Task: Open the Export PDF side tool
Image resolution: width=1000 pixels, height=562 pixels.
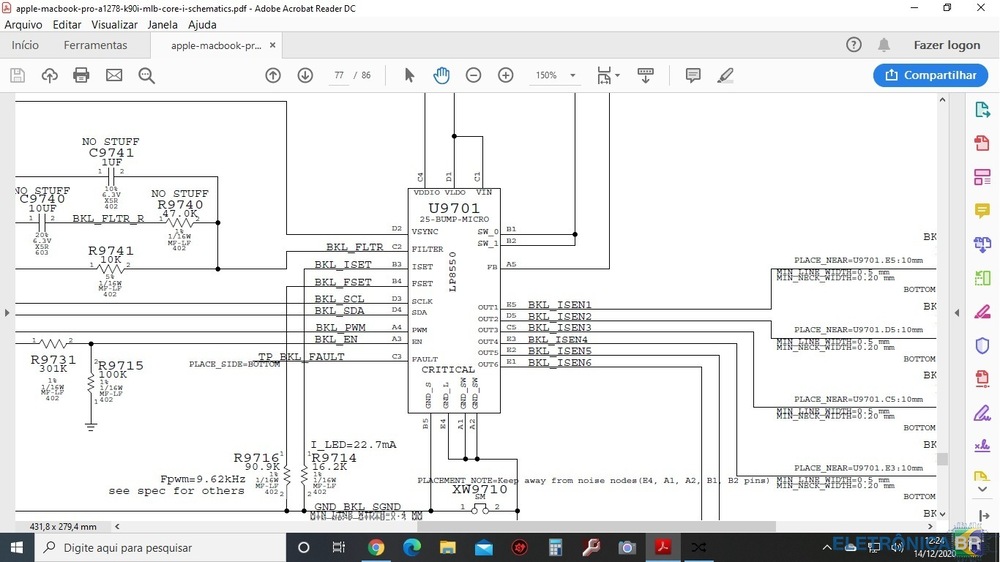Action: tap(982, 110)
